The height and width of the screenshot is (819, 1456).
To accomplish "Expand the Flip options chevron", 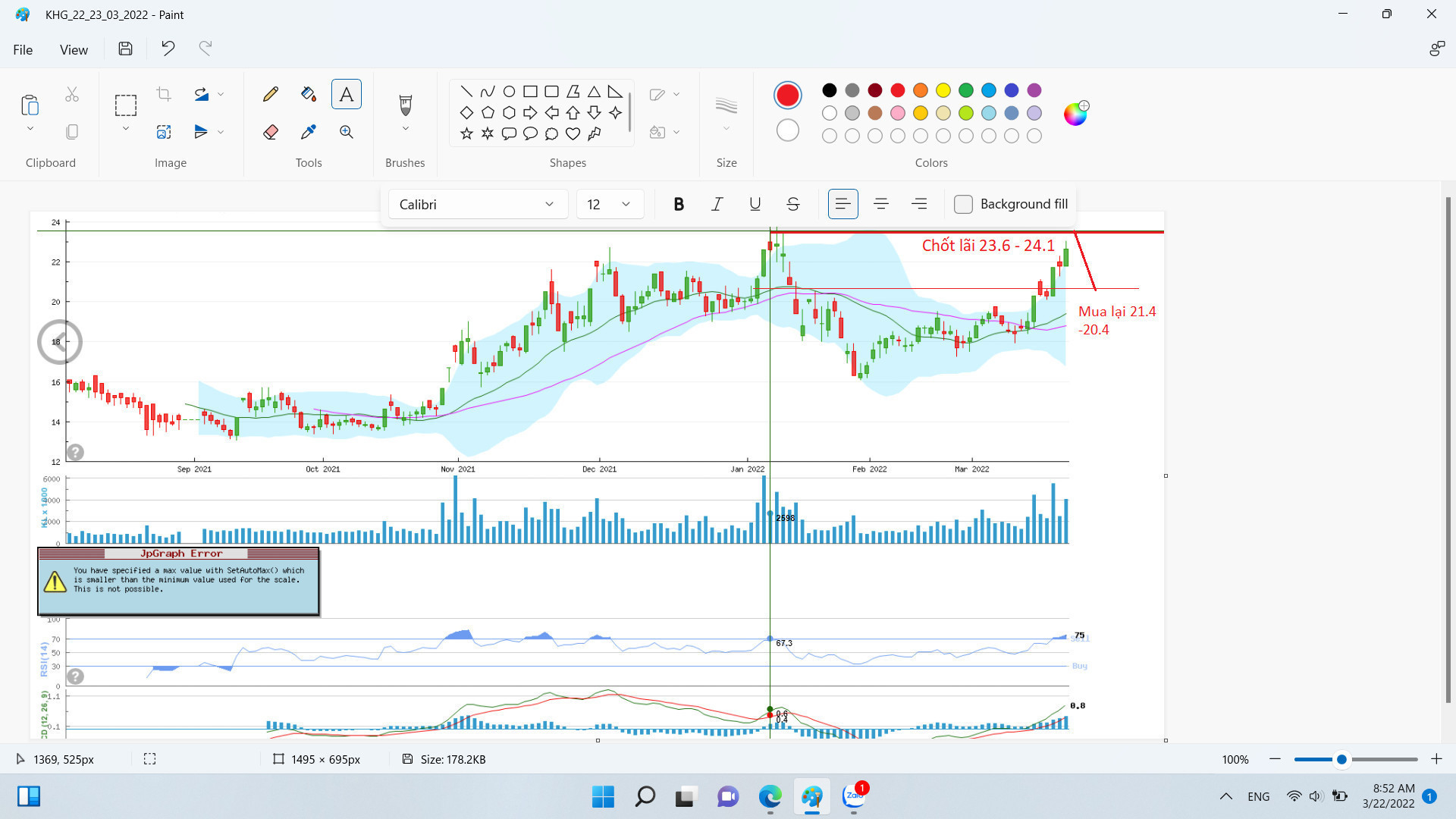I will 221,132.
